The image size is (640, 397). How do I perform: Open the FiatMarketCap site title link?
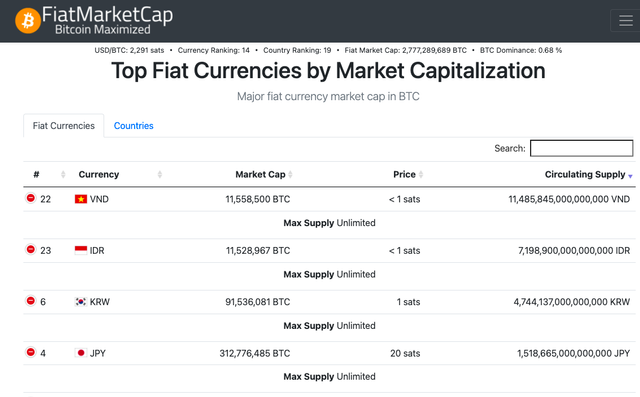(x=107, y=15)
